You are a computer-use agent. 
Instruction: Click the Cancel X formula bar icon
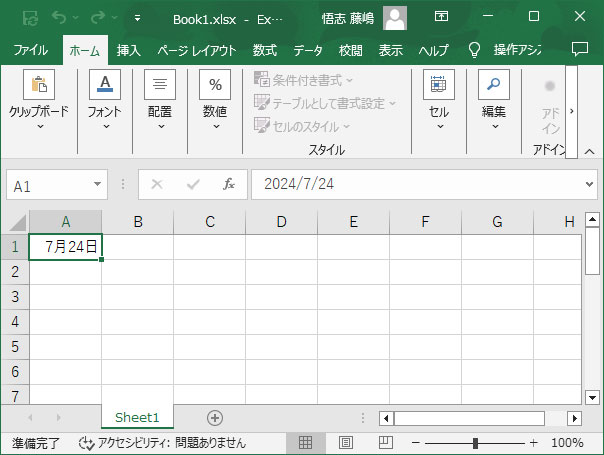coord(157,184)
